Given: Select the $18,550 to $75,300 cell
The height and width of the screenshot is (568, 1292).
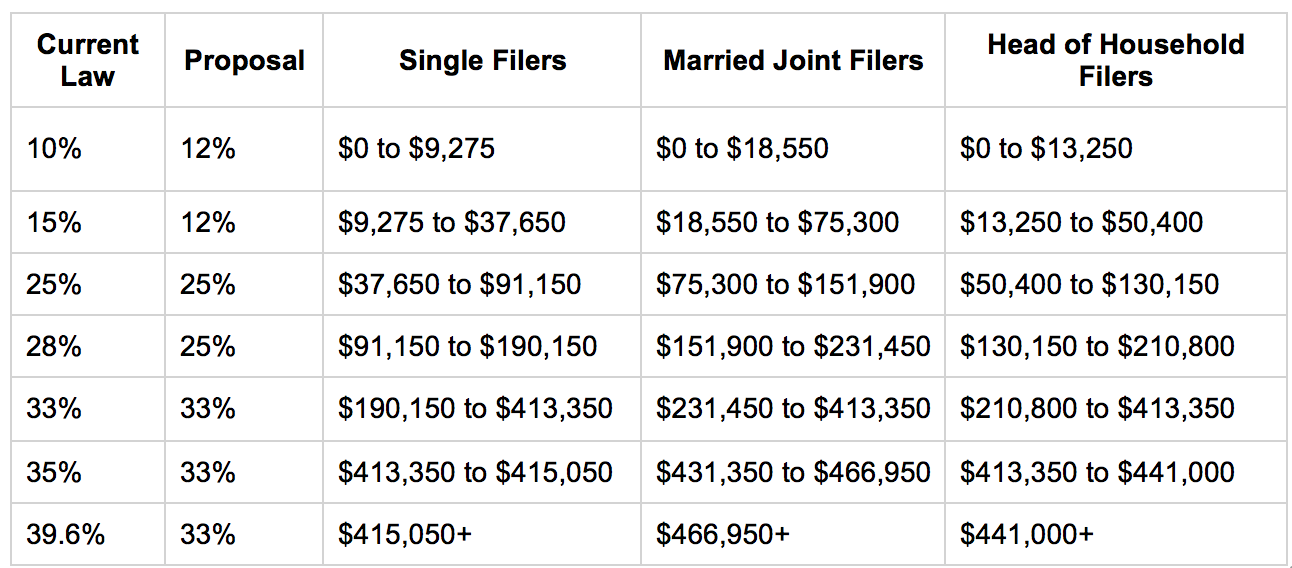Looking at the screenshot, I should (x=793, y=222).
